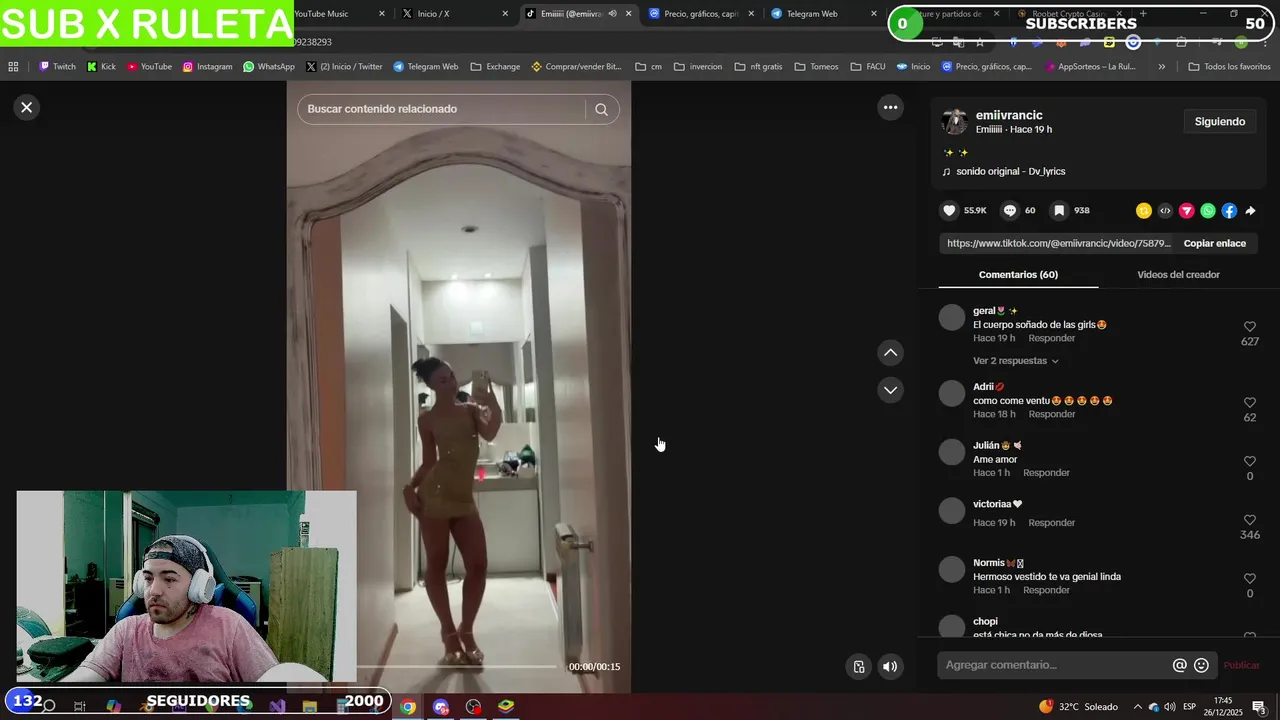Switch to the Telegram Web browser tab
1280x720 pixels.
click(x=823, y=14)
